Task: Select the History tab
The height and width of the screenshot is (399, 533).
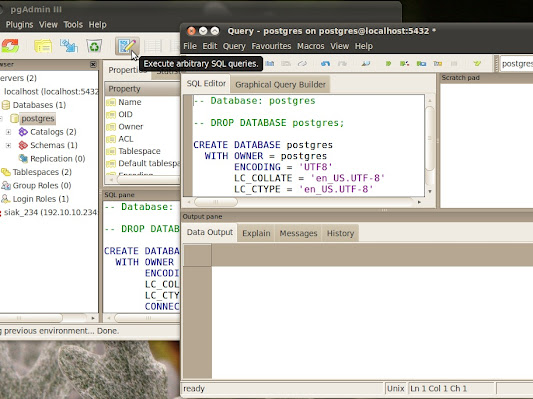Action: coord(340,233)
